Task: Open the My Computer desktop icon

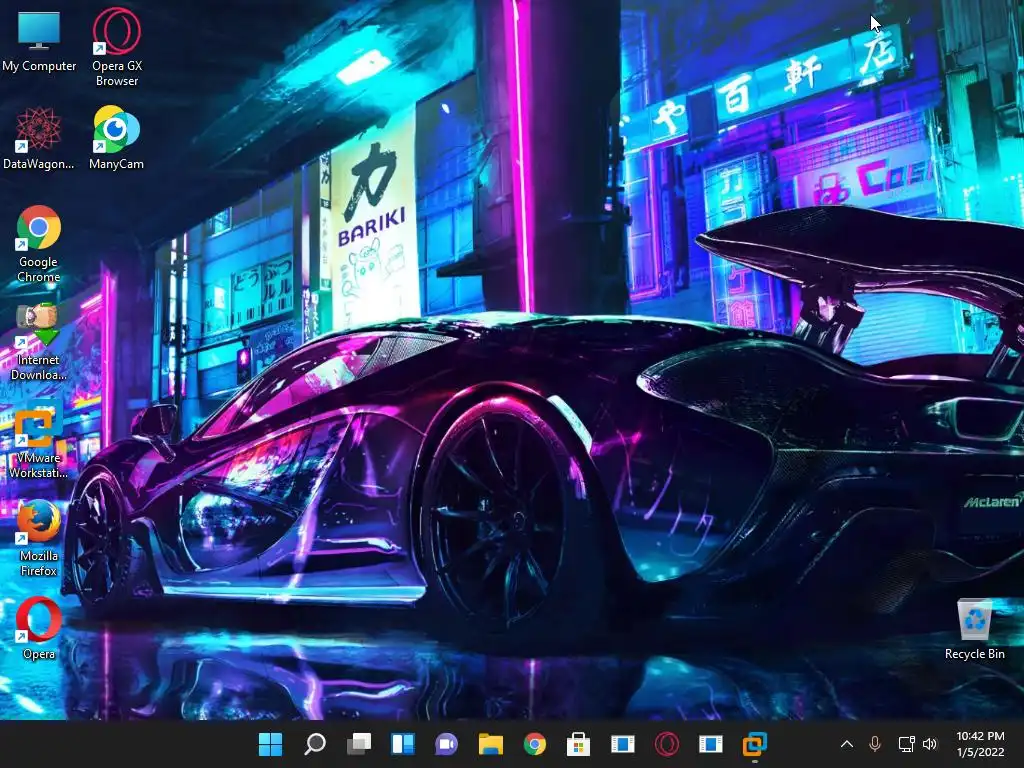Action: click(39, 40)
